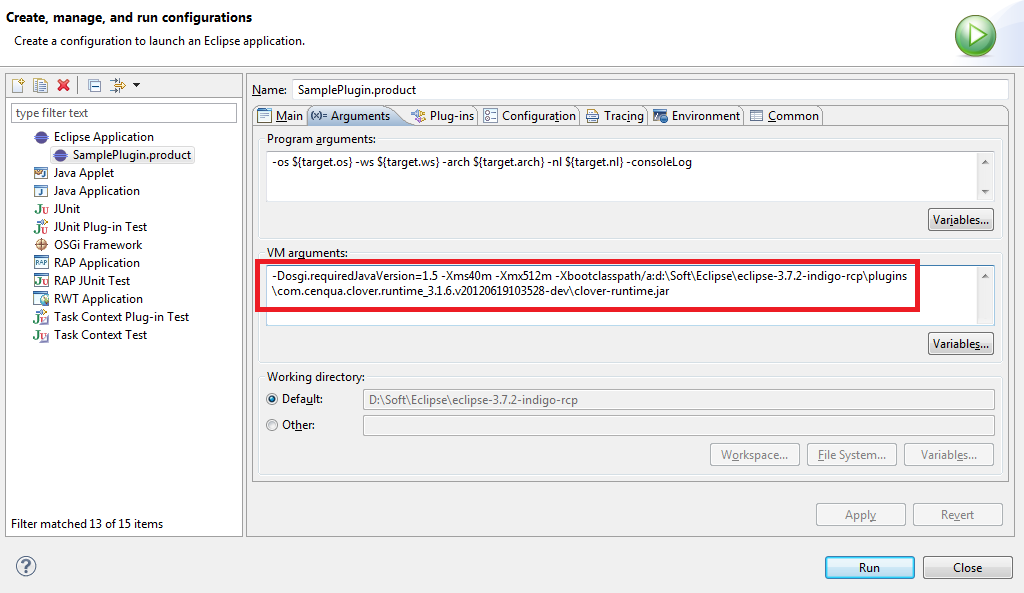This screenshot has width=1024, height=593.
Task: Open the filter options dropdown arrow
Action: coord(136,86)
